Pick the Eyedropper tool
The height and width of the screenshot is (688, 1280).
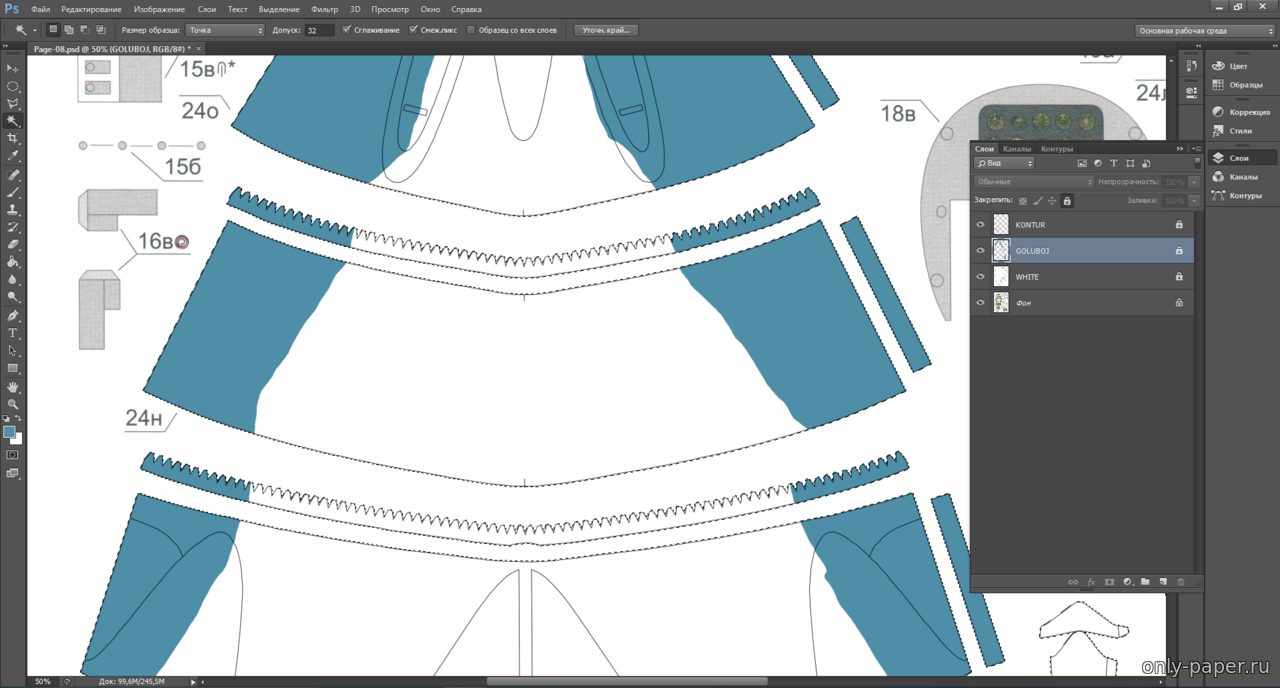(13, 157)
